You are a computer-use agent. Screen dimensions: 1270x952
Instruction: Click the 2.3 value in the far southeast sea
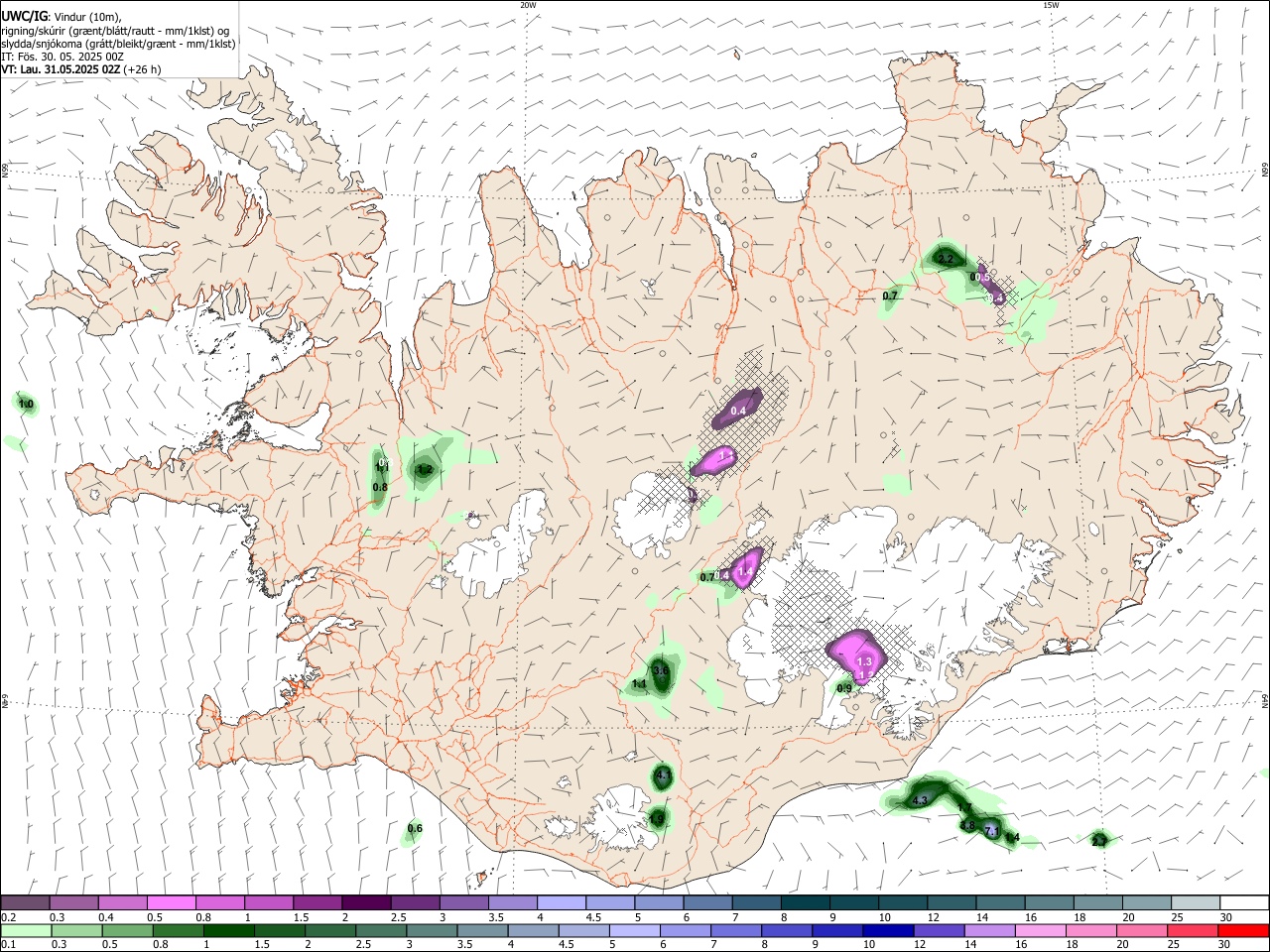[x=1098, y=841]
